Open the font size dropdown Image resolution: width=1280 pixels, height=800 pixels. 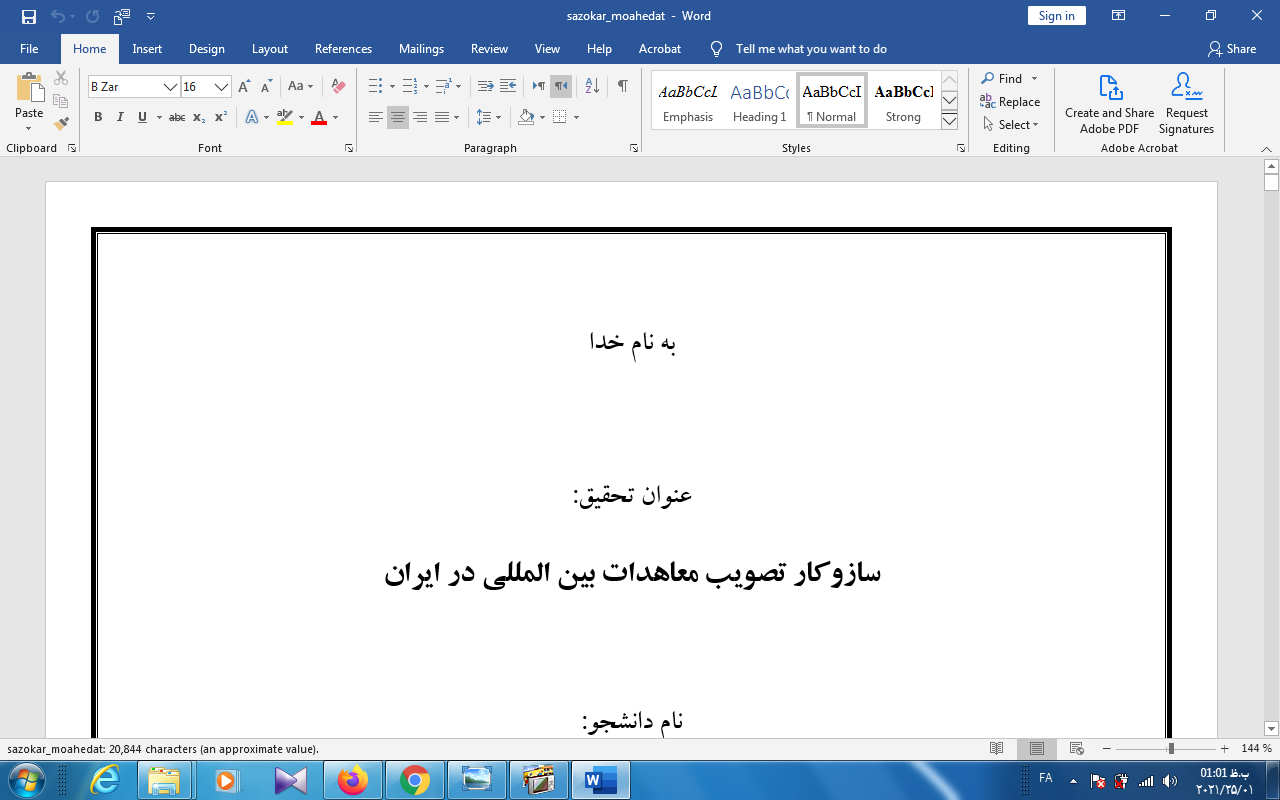[222, 87]
